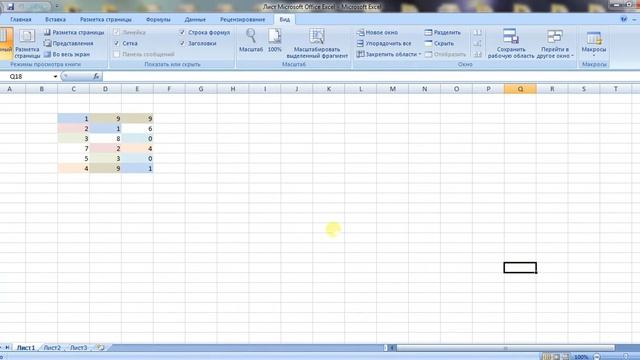Open a Новое окно
This screenshot has width=640, height=360.
pos(378,32)
